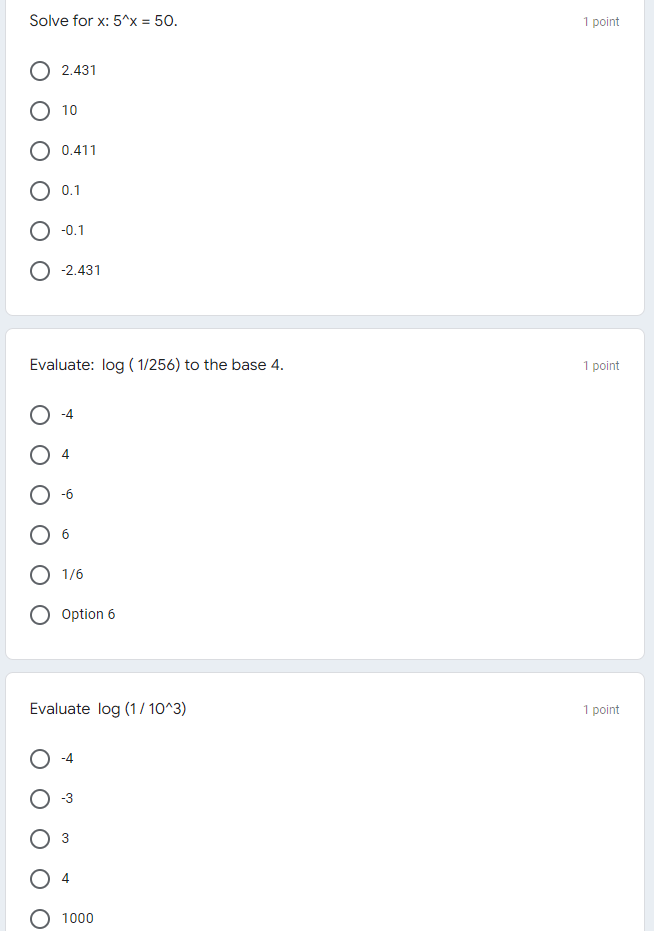
Task: Select answer 2.431 for the first question
Action: click(x=40, y=70)
